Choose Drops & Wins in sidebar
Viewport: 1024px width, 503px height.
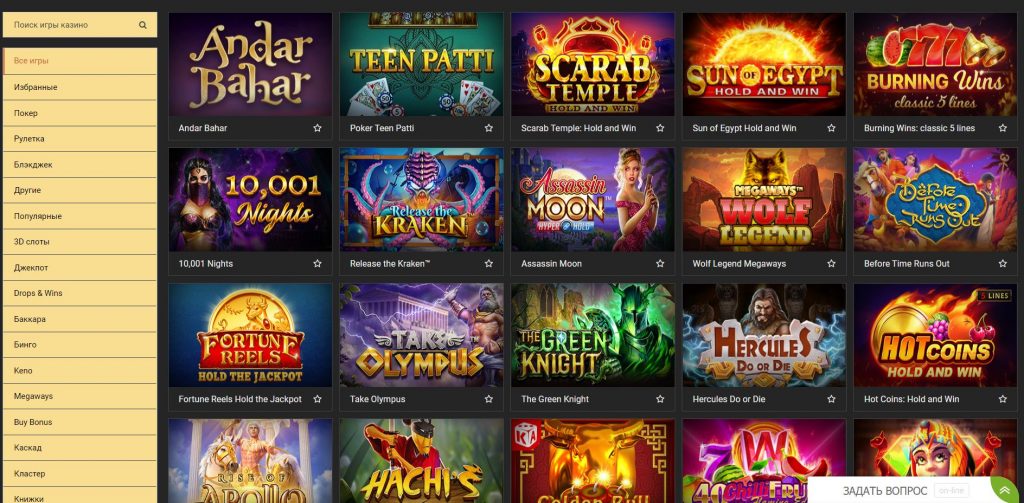click(x=80, y=293)
